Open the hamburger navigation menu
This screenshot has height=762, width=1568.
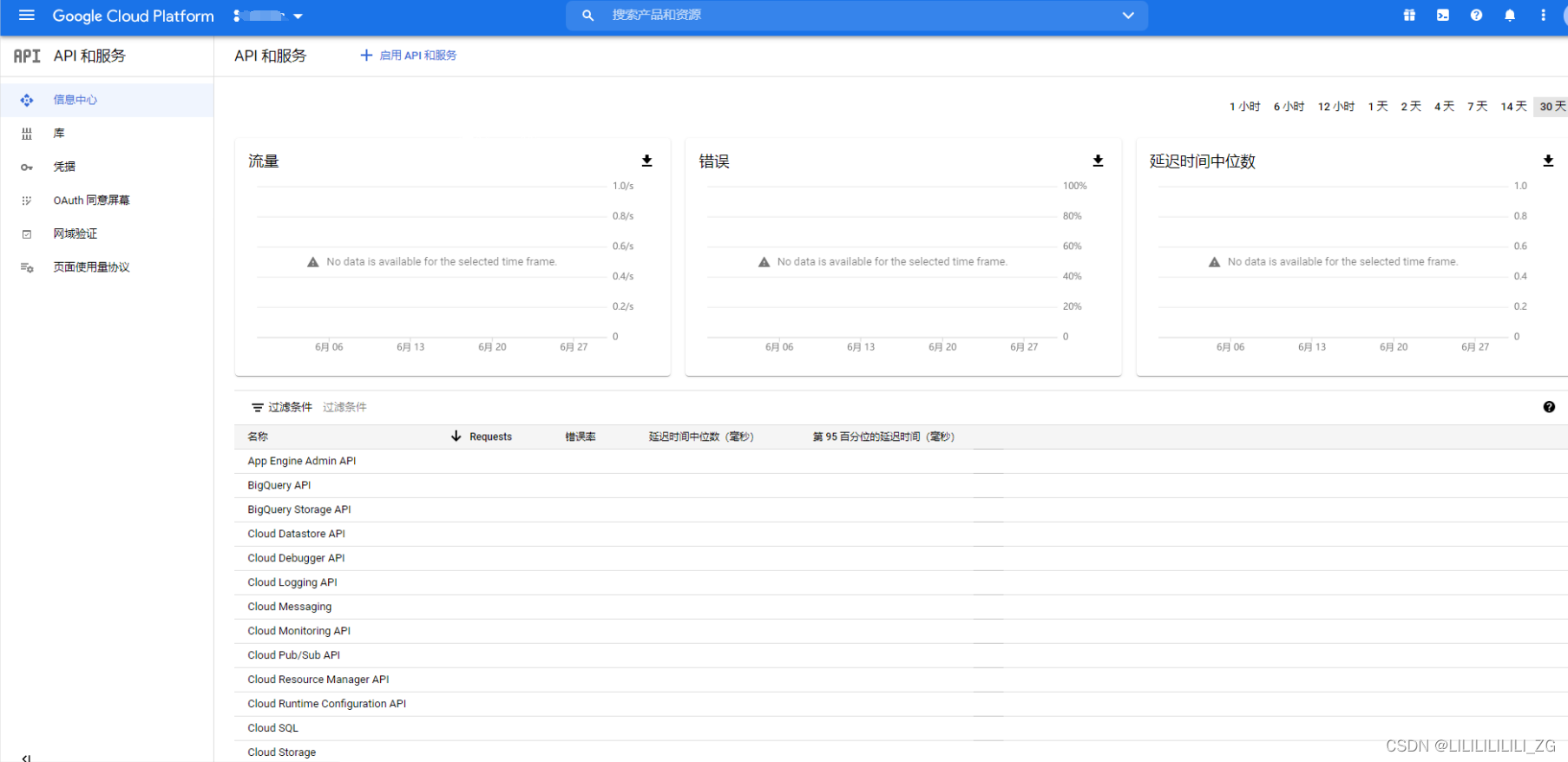click(26, 16)
